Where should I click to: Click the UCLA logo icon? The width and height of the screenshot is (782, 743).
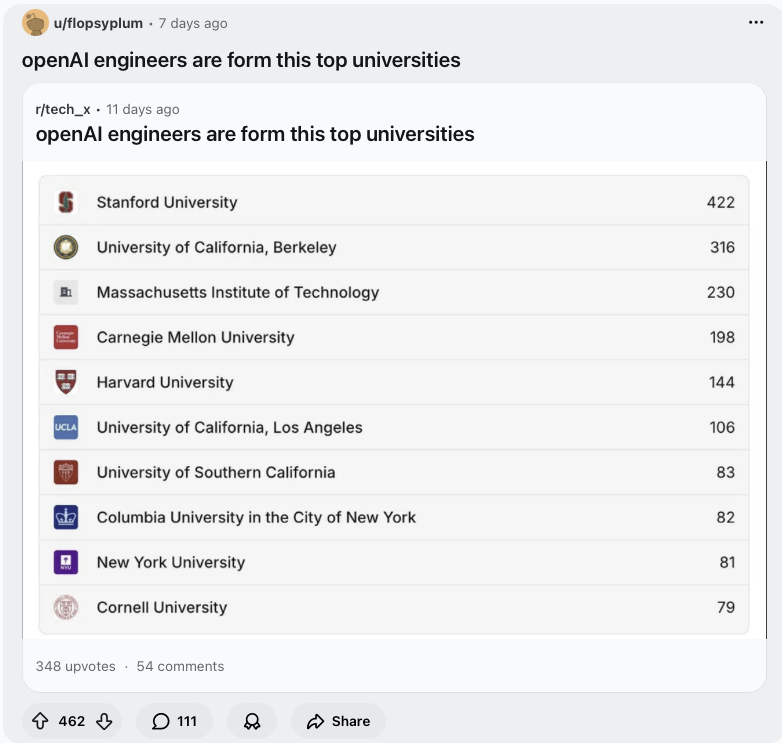pos(66,428)
